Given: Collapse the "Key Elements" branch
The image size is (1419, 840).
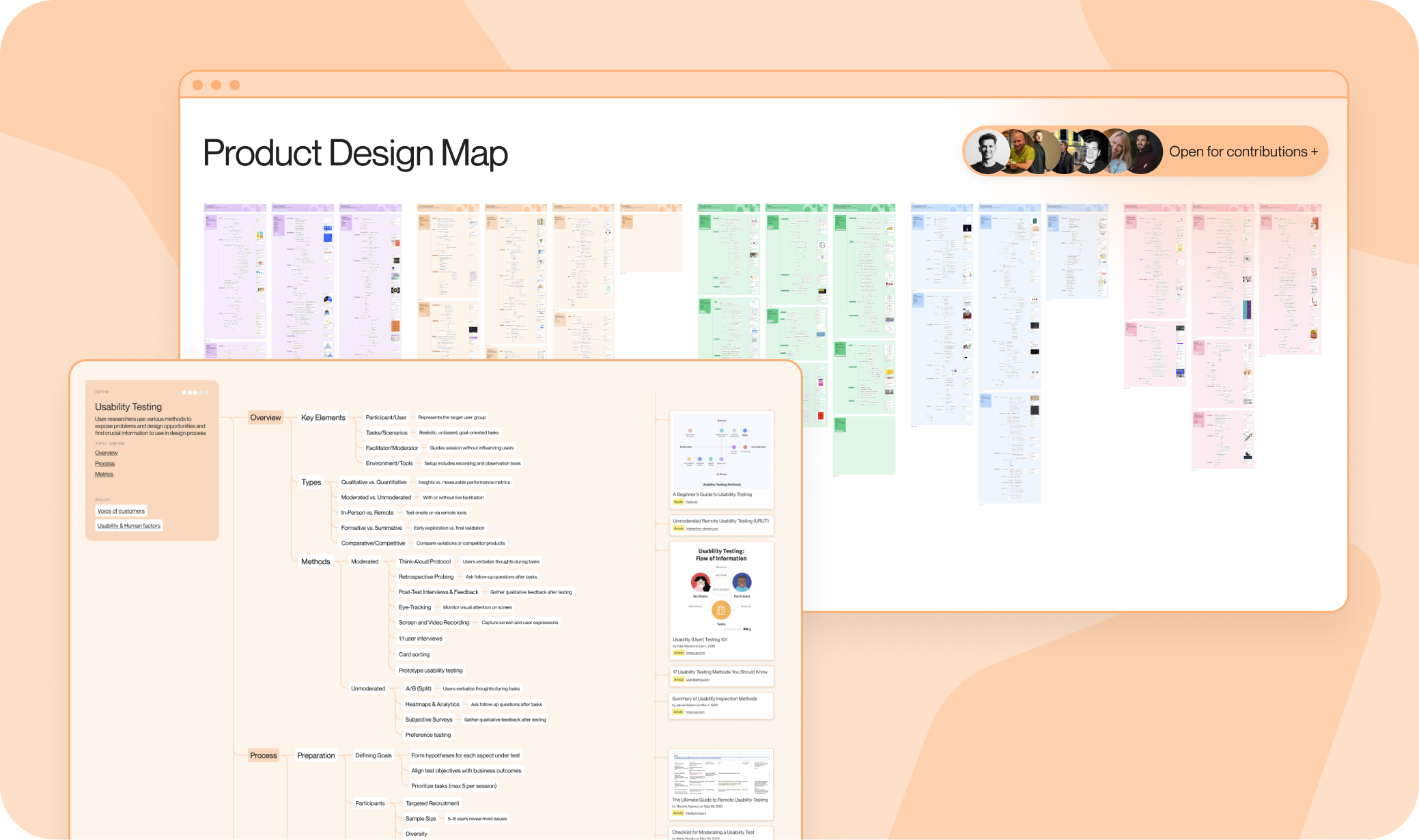Looking at the screenshot, I should (324, 417).
